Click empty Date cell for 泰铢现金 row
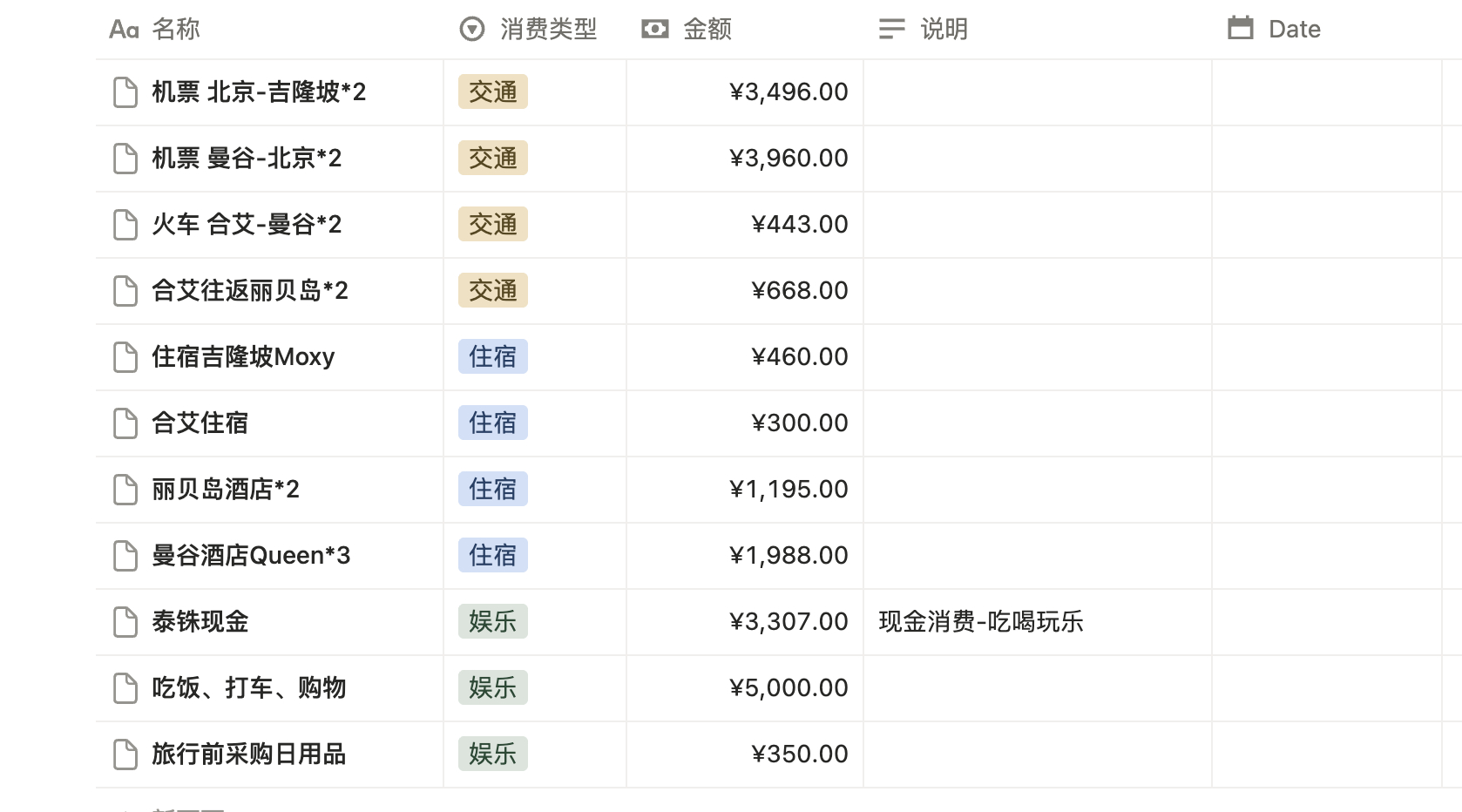This screenshot has width=1462, height=812. [x=1326, y=622]
